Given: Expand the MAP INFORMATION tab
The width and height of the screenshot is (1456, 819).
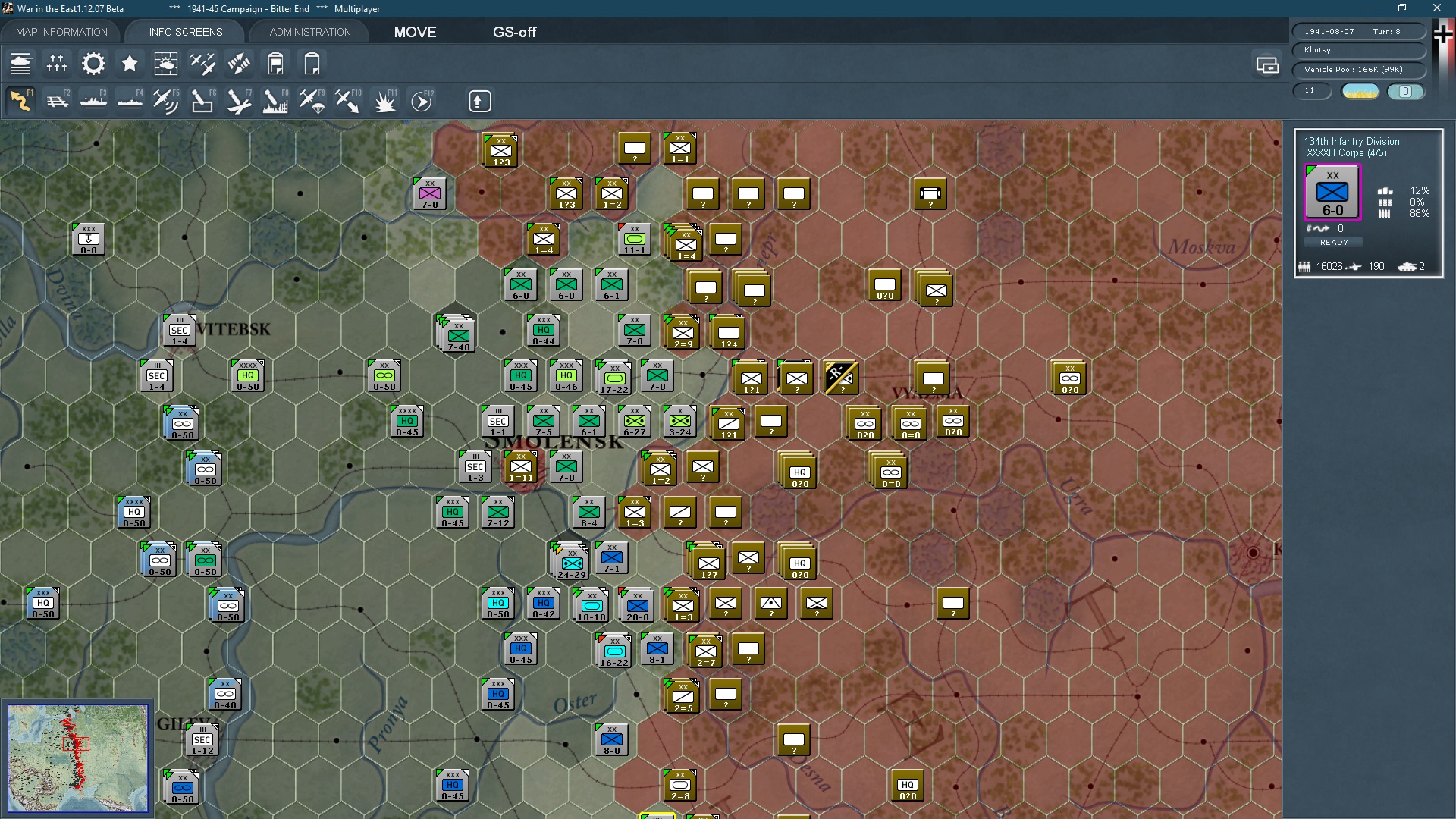Looking at the screenshot, I should (61, 32).
